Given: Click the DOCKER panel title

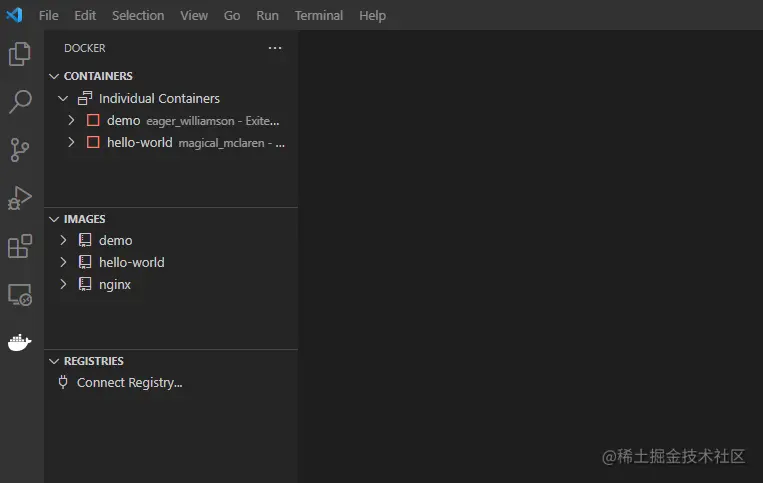Looking at the screenshot, I should point(85,48).
